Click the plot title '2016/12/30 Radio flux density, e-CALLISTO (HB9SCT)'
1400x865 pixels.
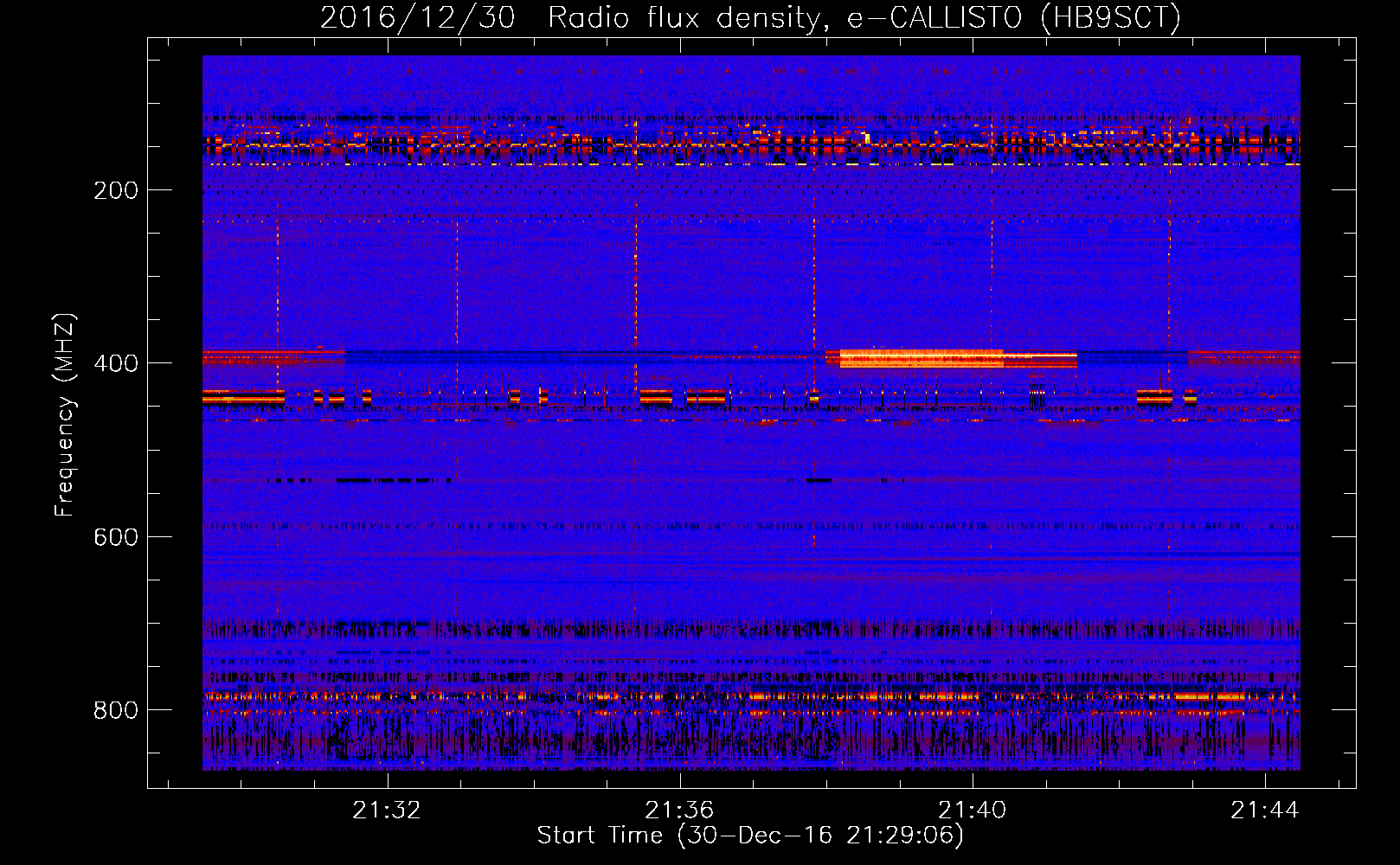pos(750,17)
